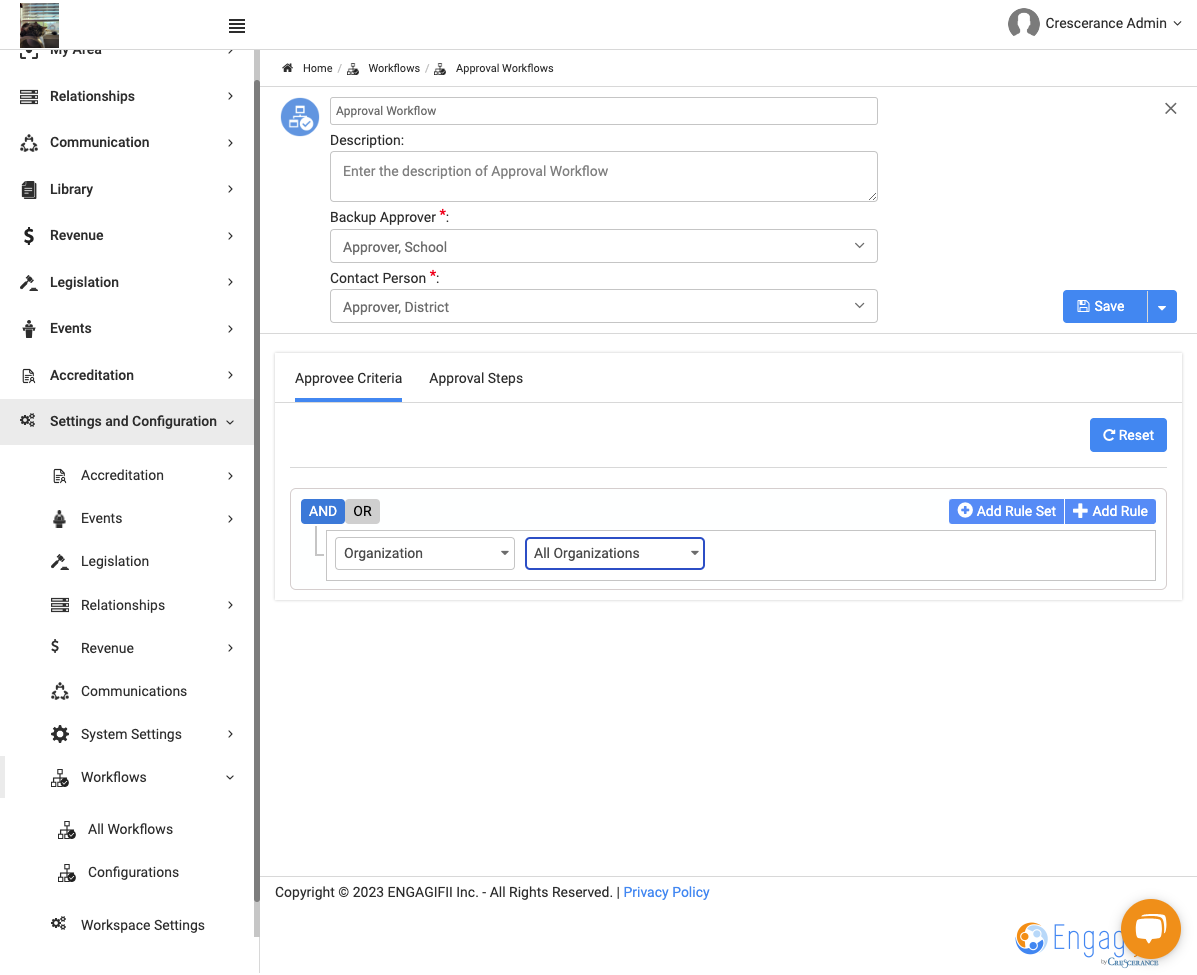Image resolution: width=1197 pixels, height=975 pixels.
Task: Open the Crescerance Admin user avatar
Action: 1023,23
